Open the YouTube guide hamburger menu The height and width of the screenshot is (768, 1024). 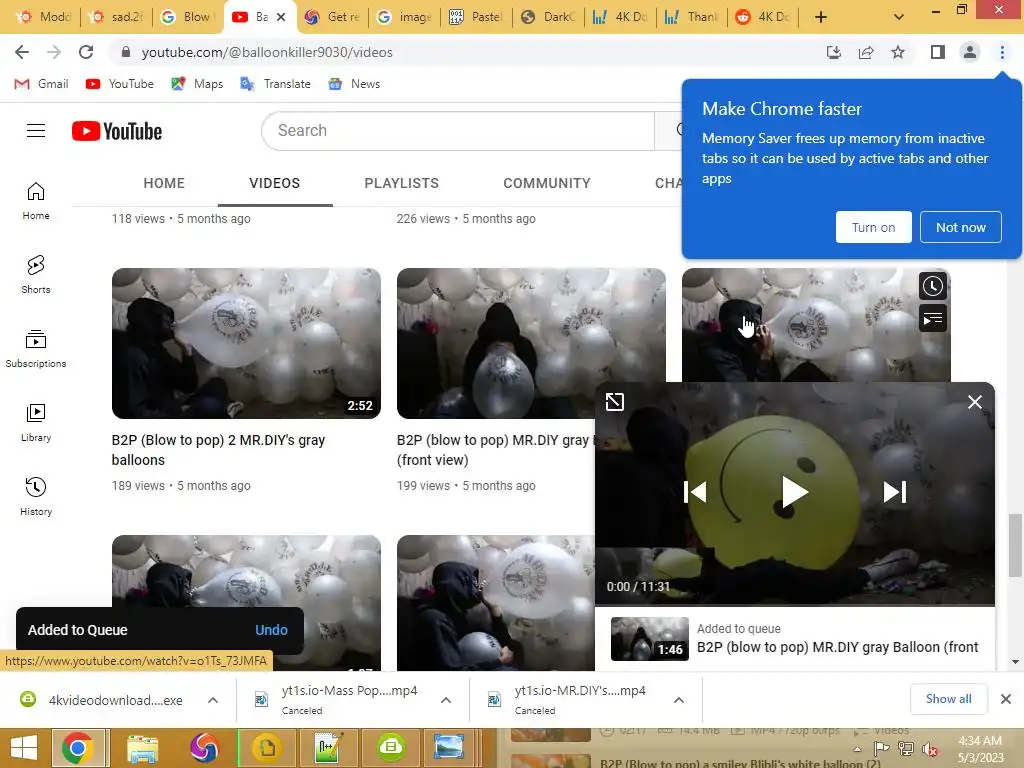click(36, 131)
